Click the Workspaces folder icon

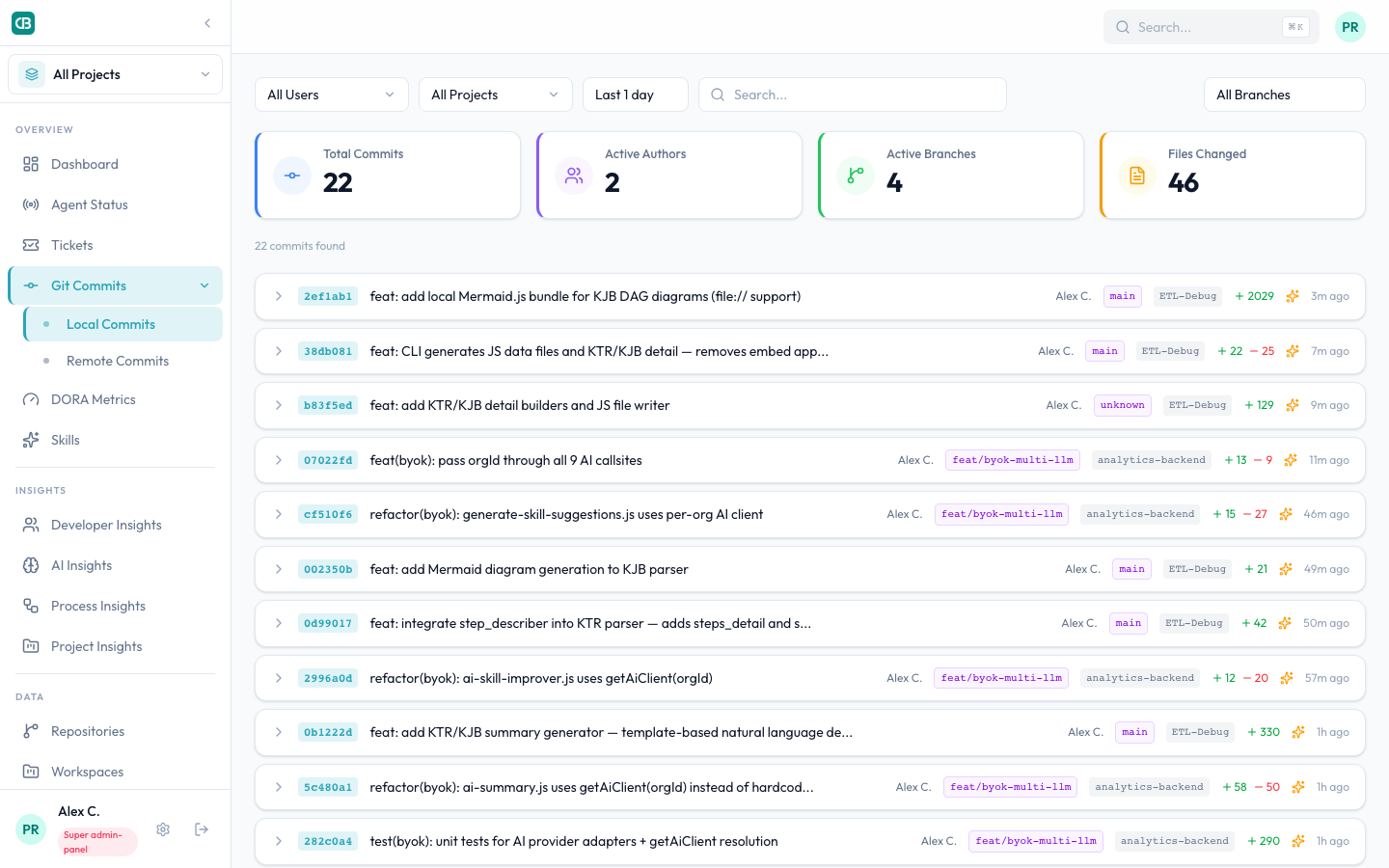[x=31, y=772]
